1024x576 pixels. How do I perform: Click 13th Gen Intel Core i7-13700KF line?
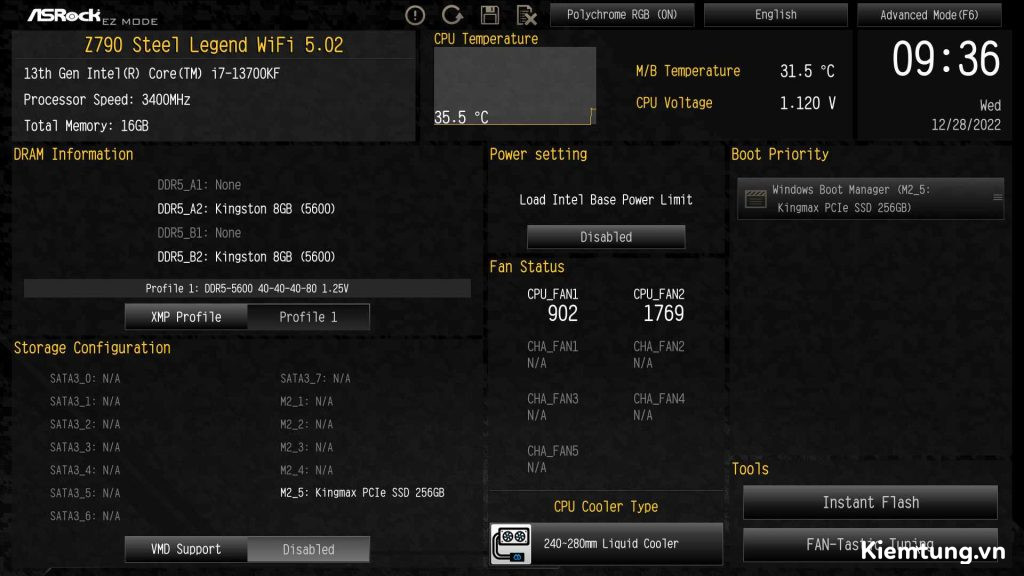pyautogui.click(x=152, y=74)
